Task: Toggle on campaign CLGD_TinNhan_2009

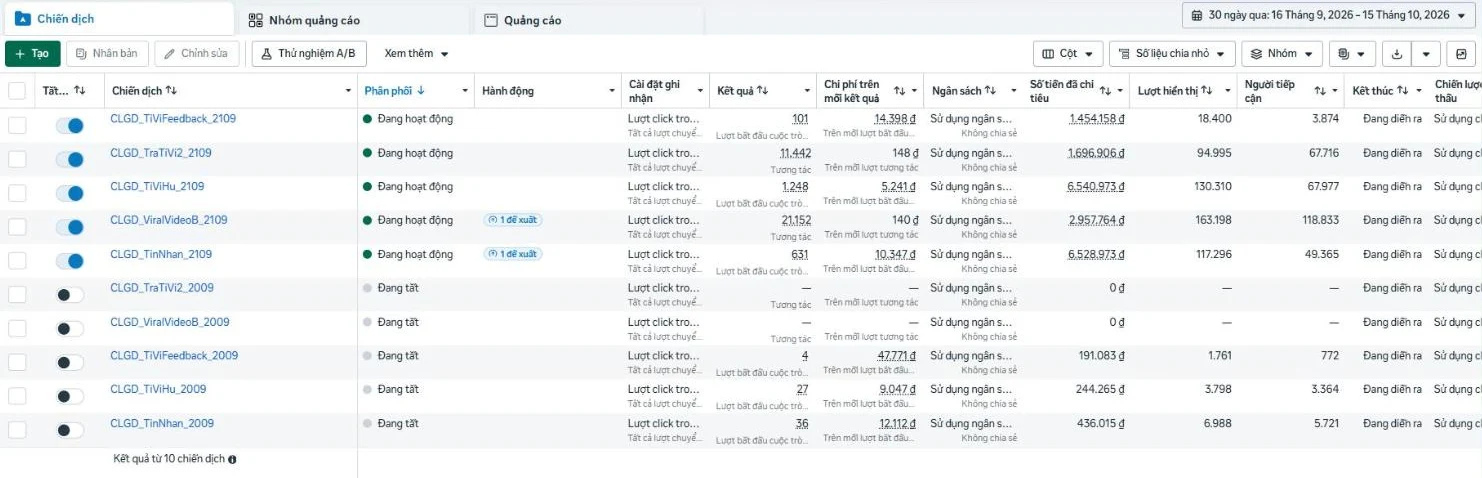Action: pyautogui.click(x=69, y=430)
